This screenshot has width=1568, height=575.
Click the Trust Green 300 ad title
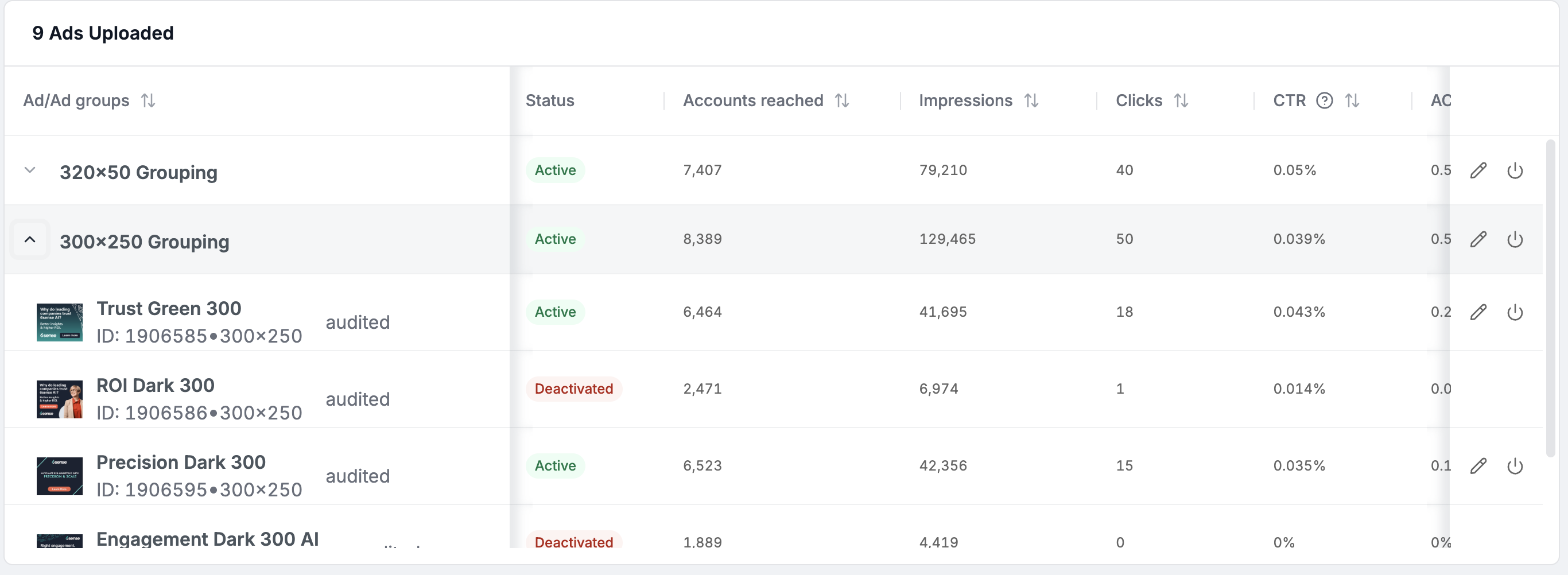click(169, 309)
